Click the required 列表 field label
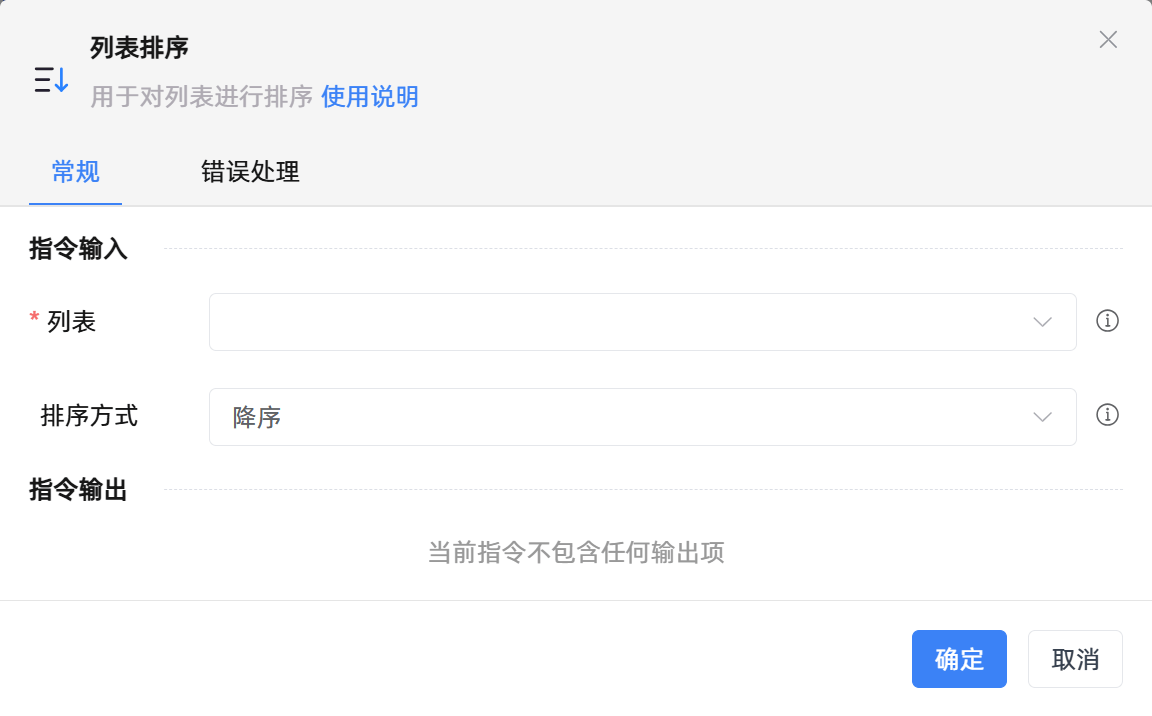 coord(71,322)
